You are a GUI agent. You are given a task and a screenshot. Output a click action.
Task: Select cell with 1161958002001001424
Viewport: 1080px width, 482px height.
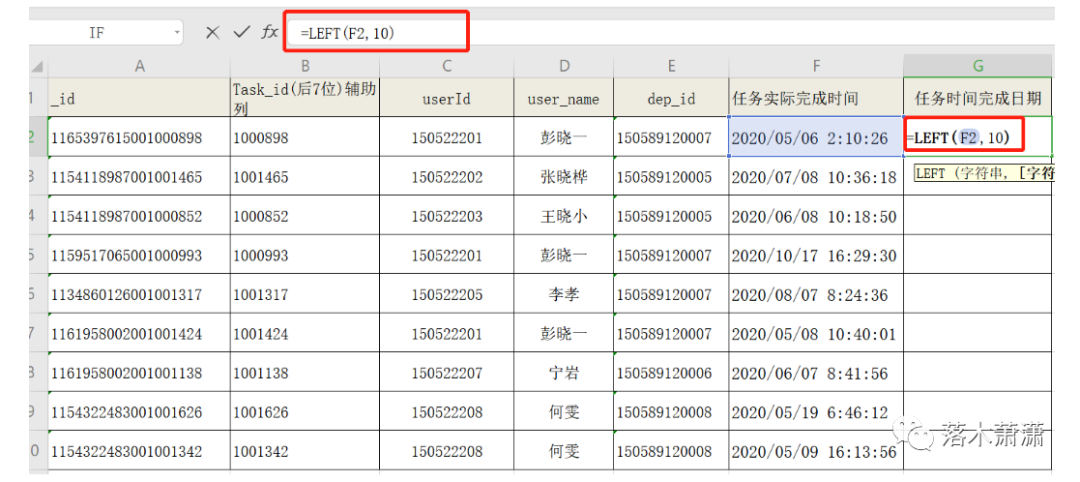139,334
